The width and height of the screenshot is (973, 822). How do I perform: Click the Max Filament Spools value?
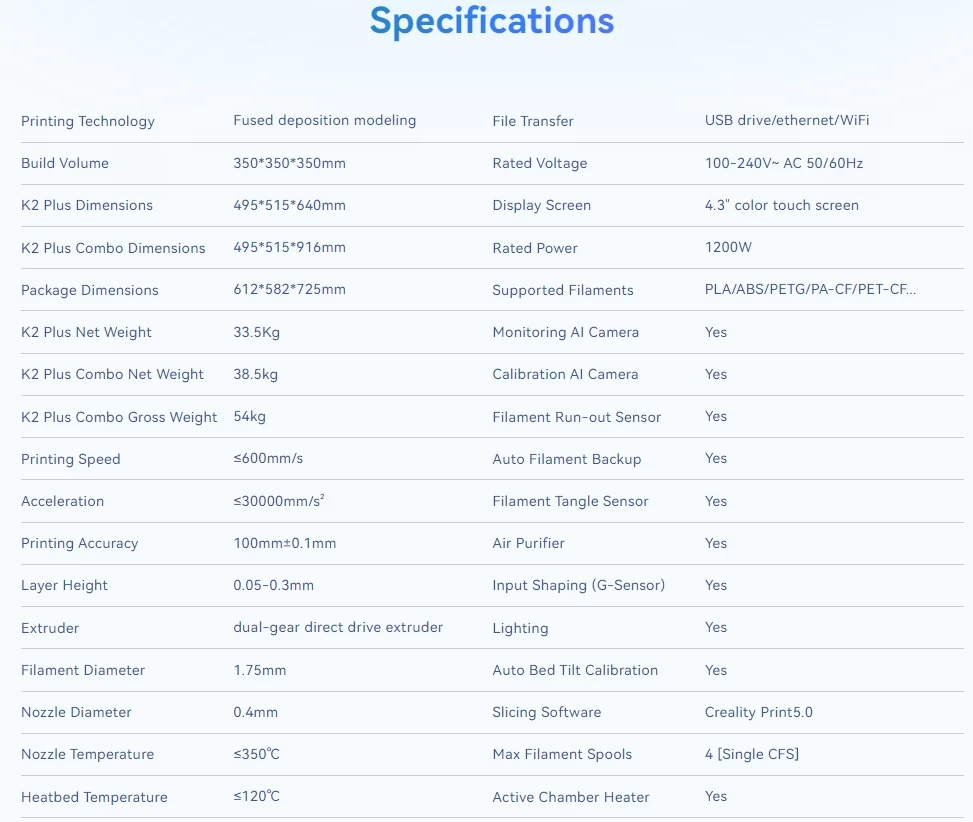(x=751, y=754)
